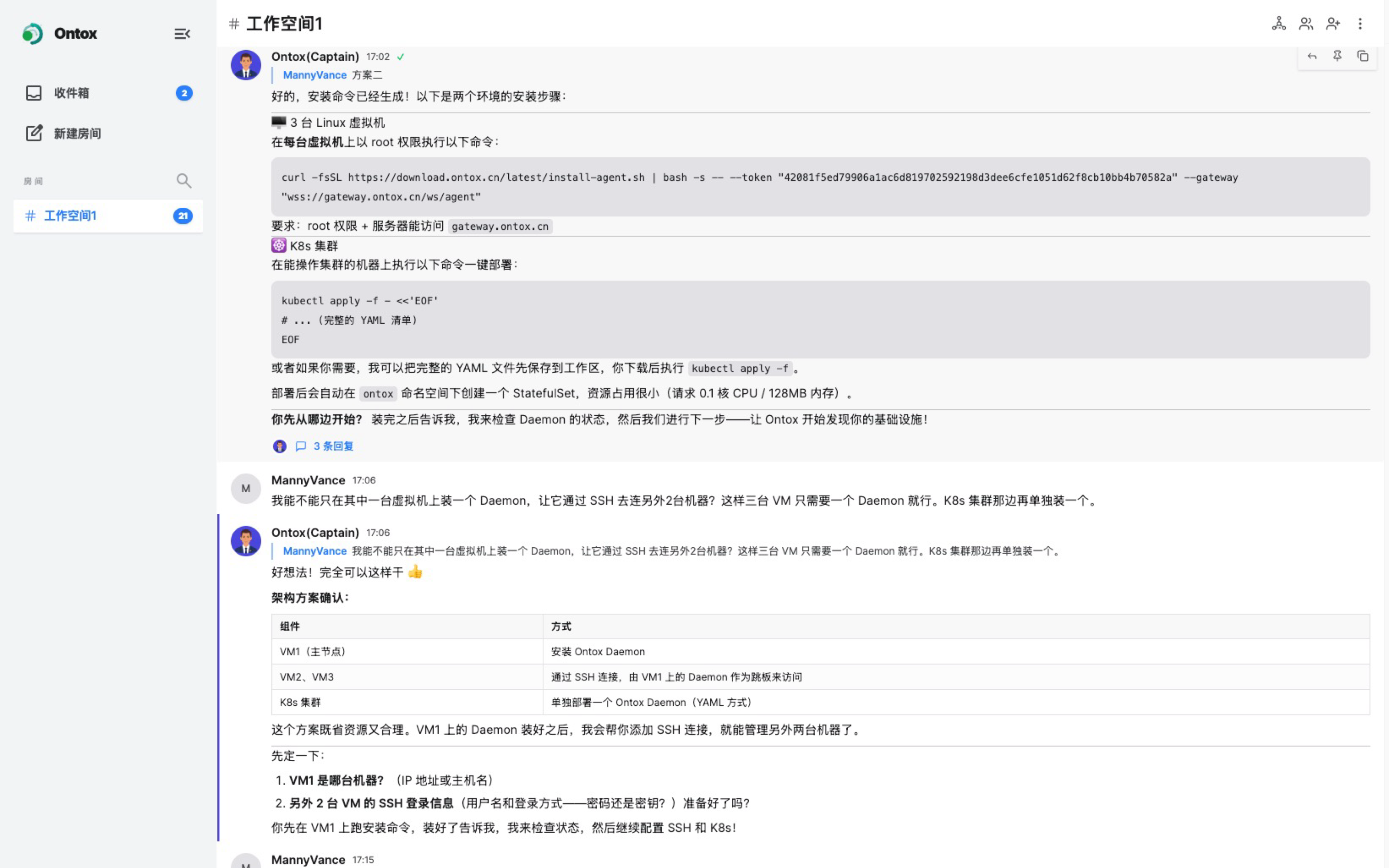Click MannyVance avatar on 17:06 message

[x=246, y=489]
